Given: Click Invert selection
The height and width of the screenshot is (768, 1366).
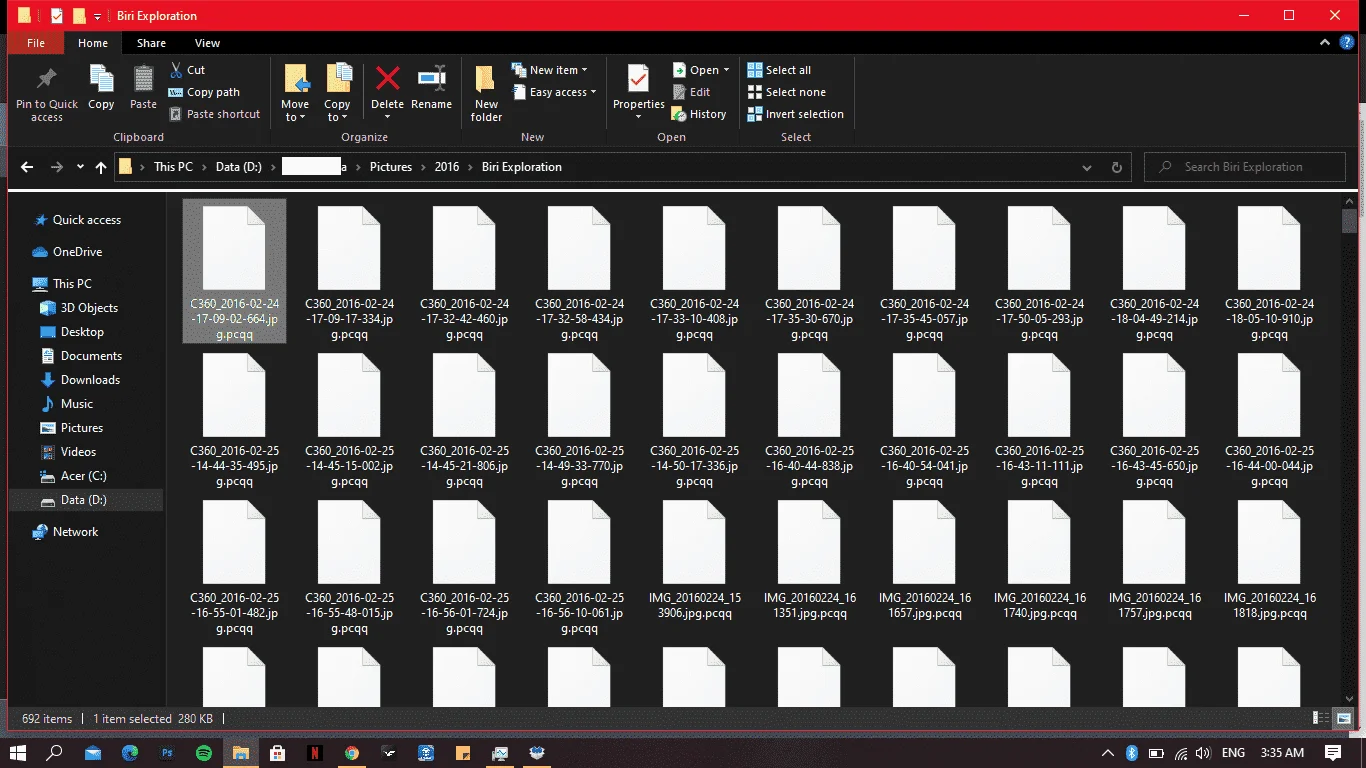Looking at the screenshot, I should click(795, 114).
